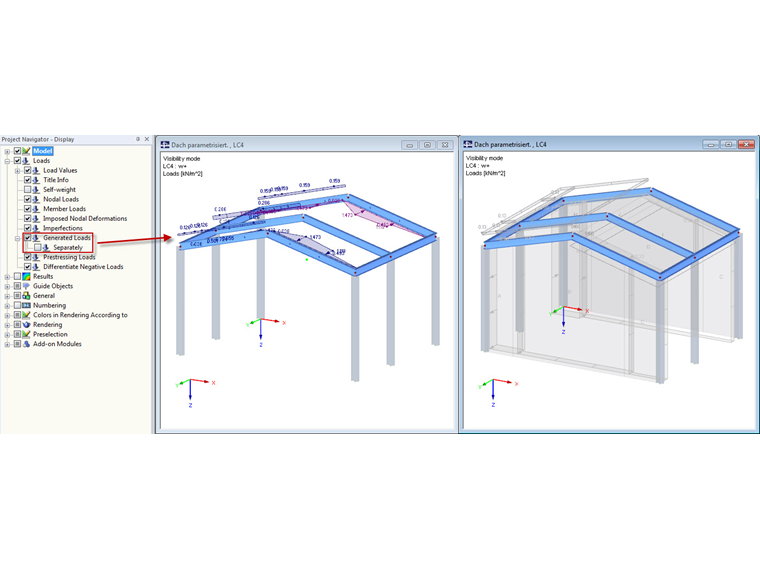Expand the Load Values node

click(x=17, y=171)
